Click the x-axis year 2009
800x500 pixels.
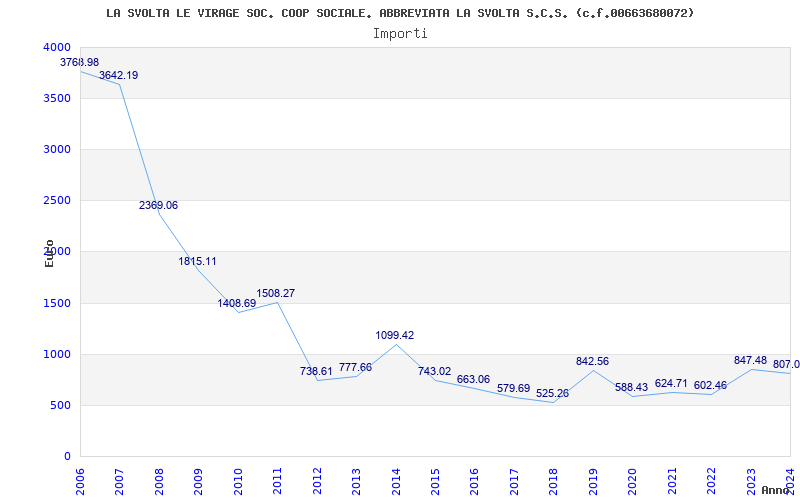pyautogui.click(x=198, y=481)
